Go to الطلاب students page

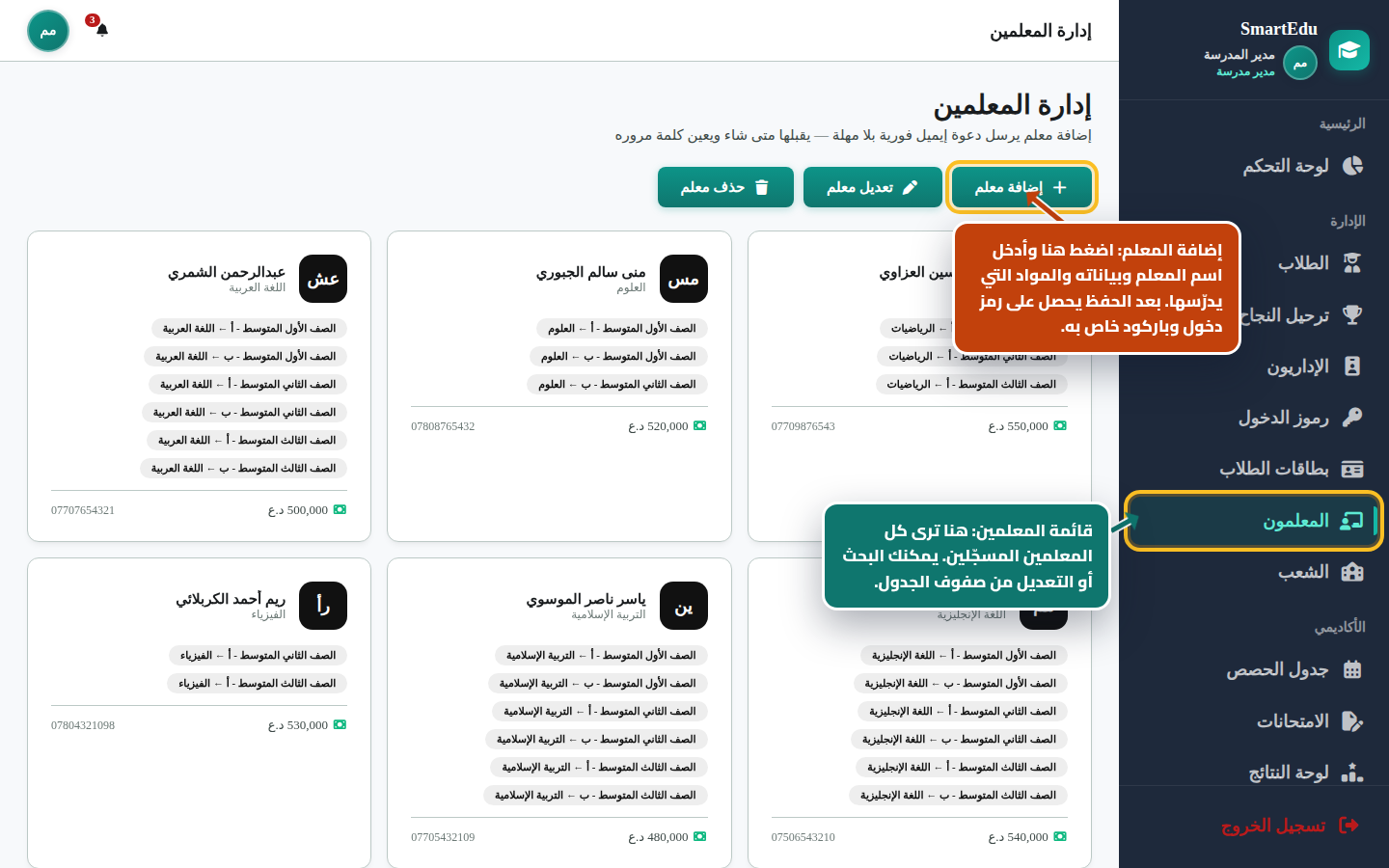(x=1254, y=263)
